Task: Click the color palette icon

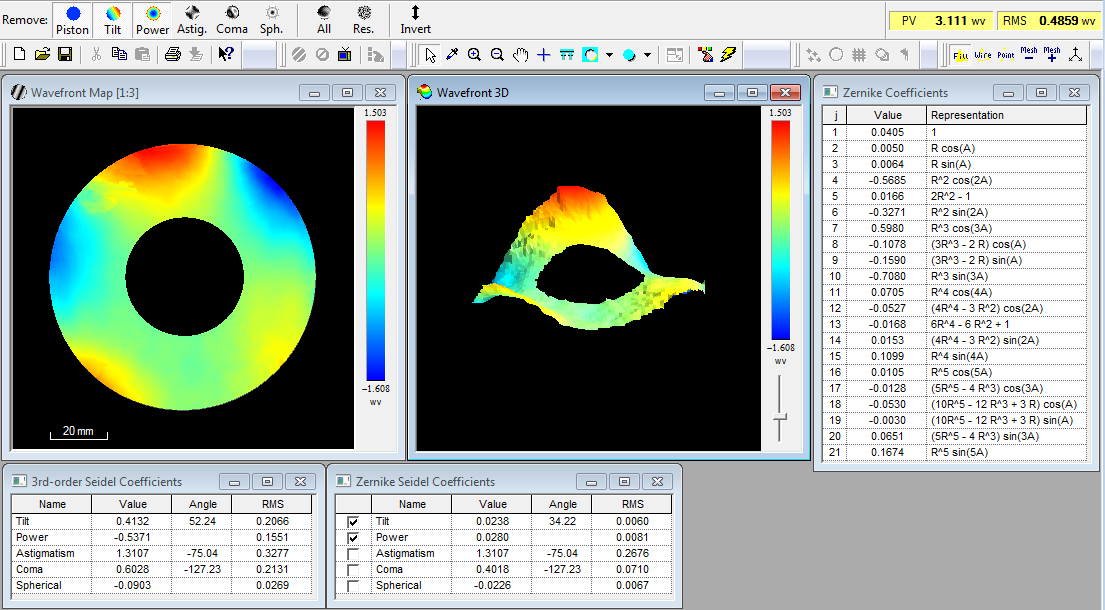Action: click(x=705, y=54)
